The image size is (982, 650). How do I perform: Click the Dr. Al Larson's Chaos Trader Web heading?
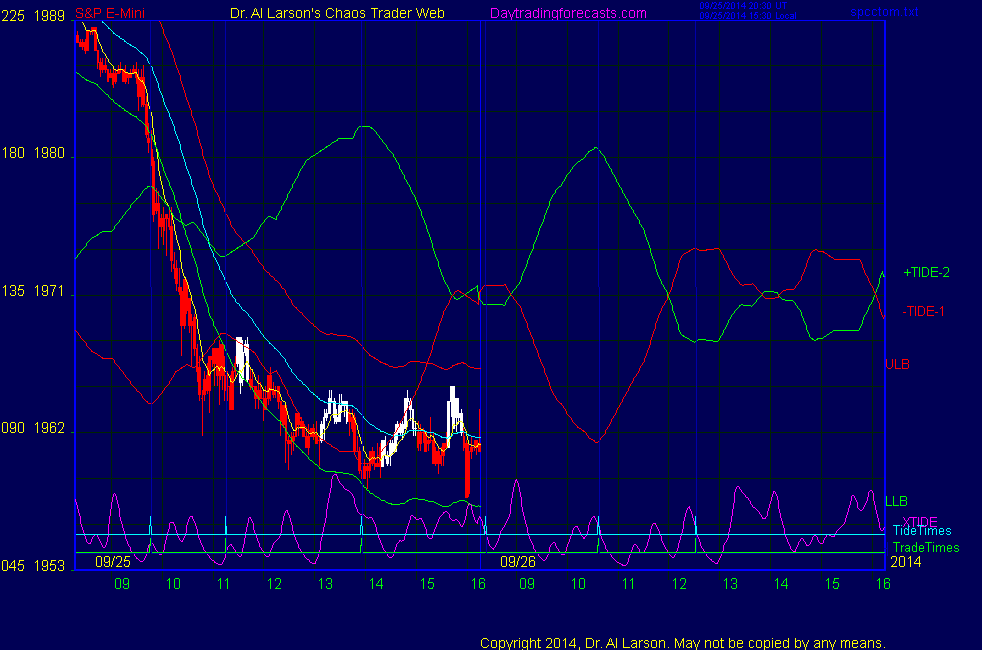[338, 13]
